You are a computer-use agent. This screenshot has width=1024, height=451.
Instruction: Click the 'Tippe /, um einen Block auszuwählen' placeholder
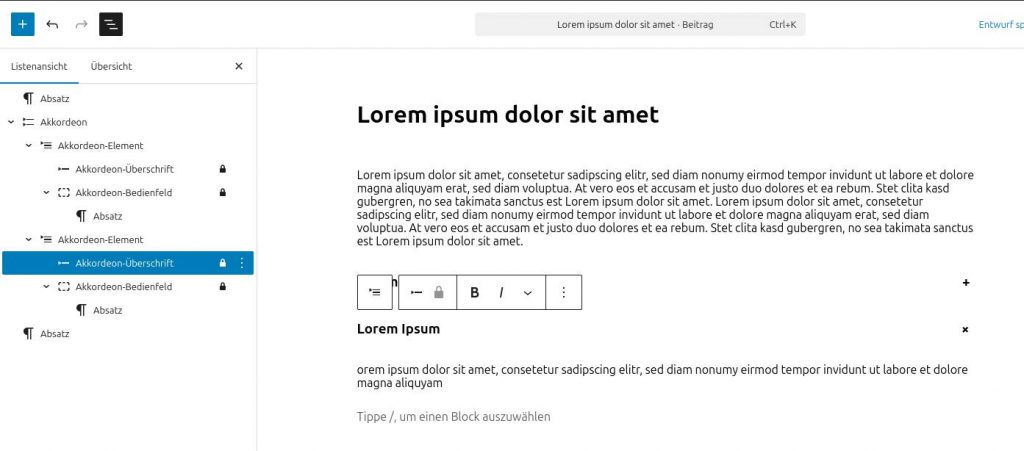coord(454,416)
